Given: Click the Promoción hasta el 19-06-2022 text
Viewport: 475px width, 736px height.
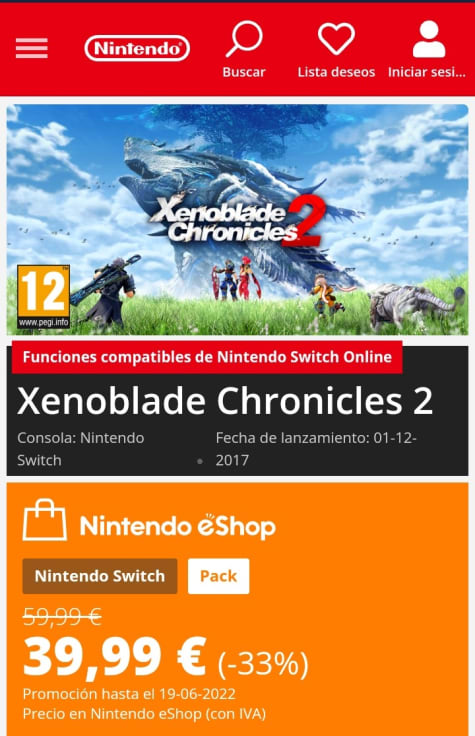Looking at the screenshot, I should (129, 694).
